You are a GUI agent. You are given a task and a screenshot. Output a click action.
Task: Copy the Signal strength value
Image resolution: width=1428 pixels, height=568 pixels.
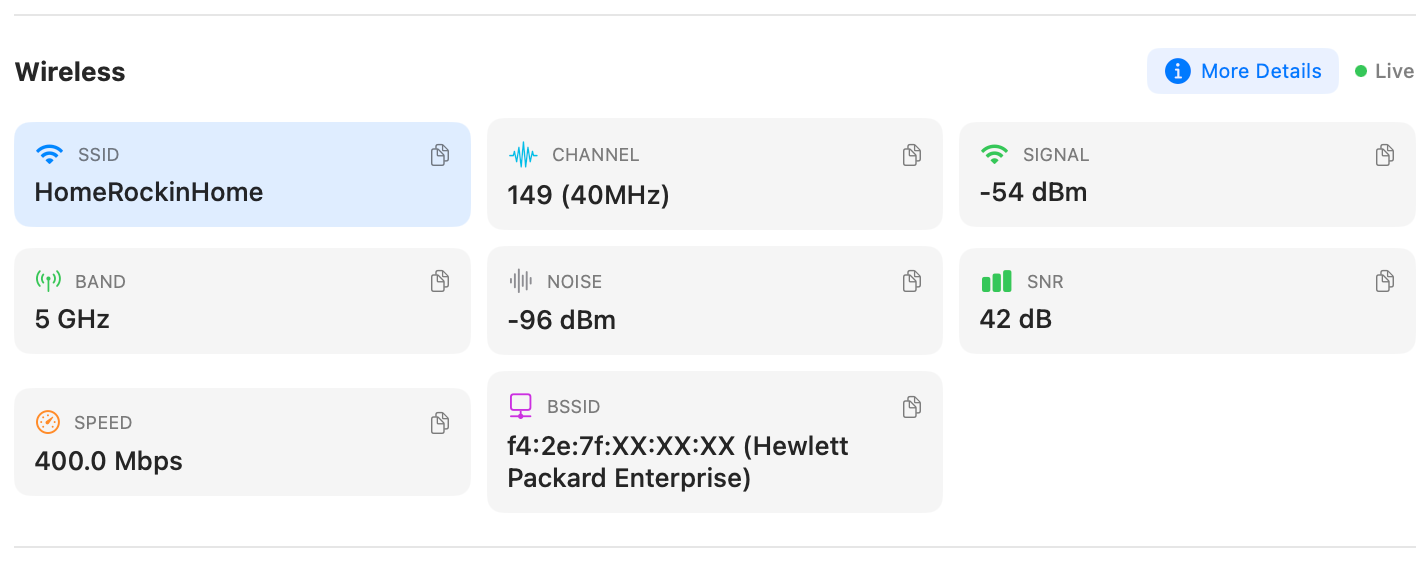pyautogui.click(x=1385, y=155)
